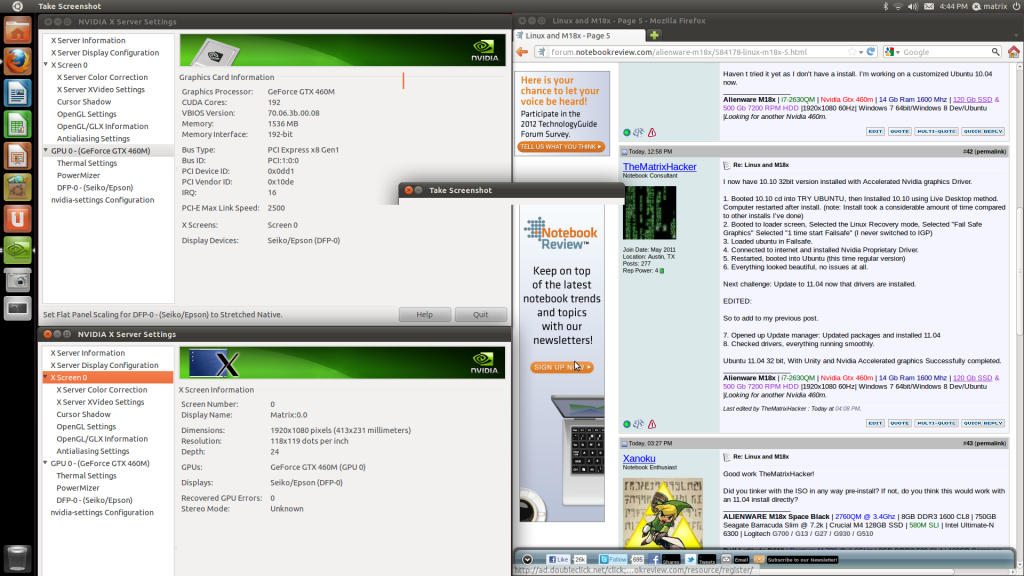Open the Workspace Switcher launcher icon
The width and height of the screenshot is (1024, 576).
point(18,308)
